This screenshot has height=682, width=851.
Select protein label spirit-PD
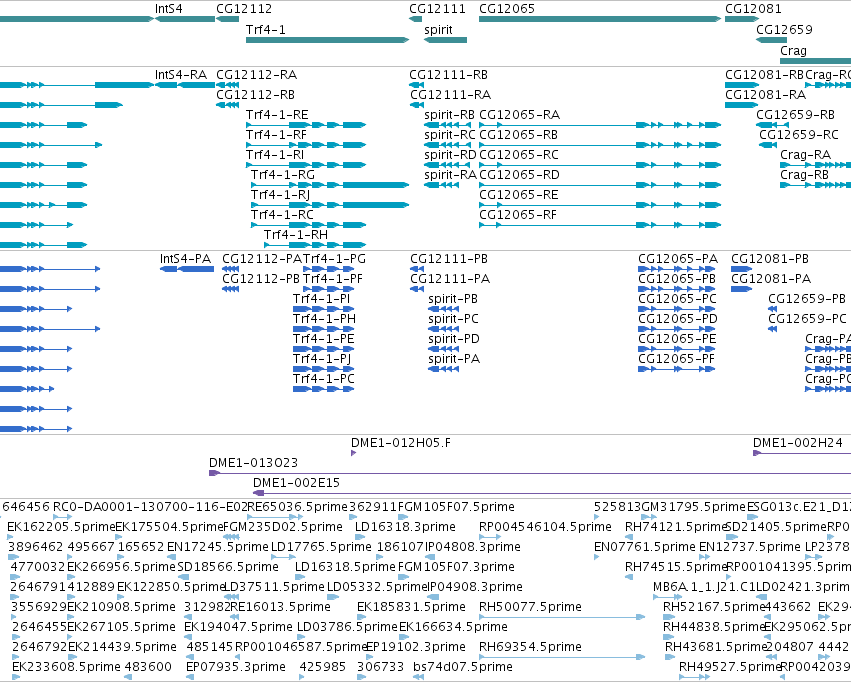coord(454,339)
